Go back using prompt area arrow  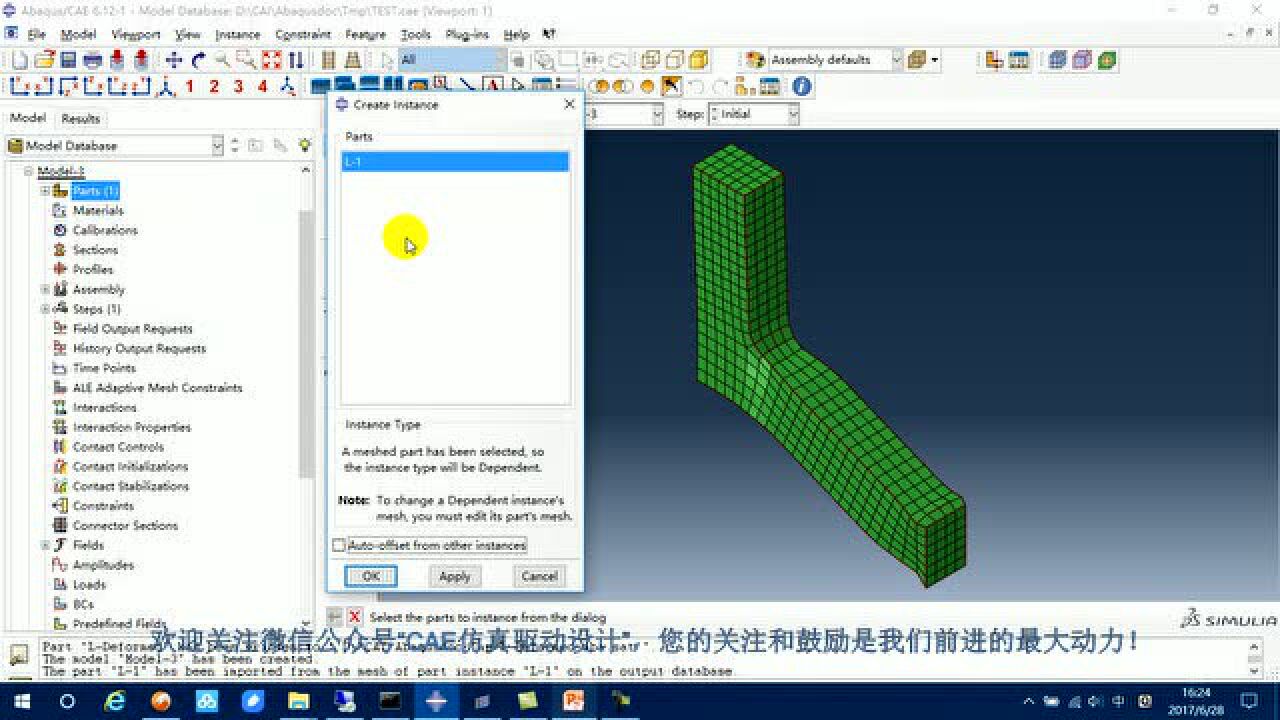point(335,617)
